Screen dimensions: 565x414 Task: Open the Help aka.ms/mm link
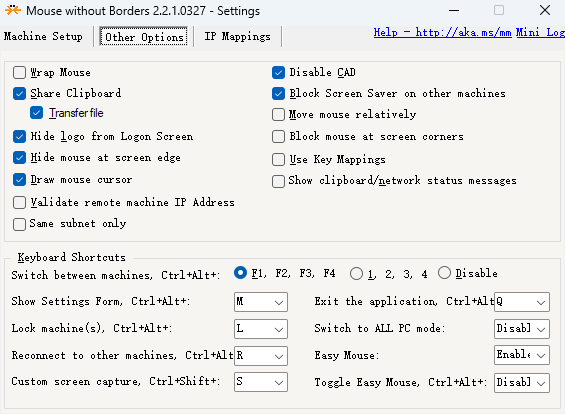(442, 32)
